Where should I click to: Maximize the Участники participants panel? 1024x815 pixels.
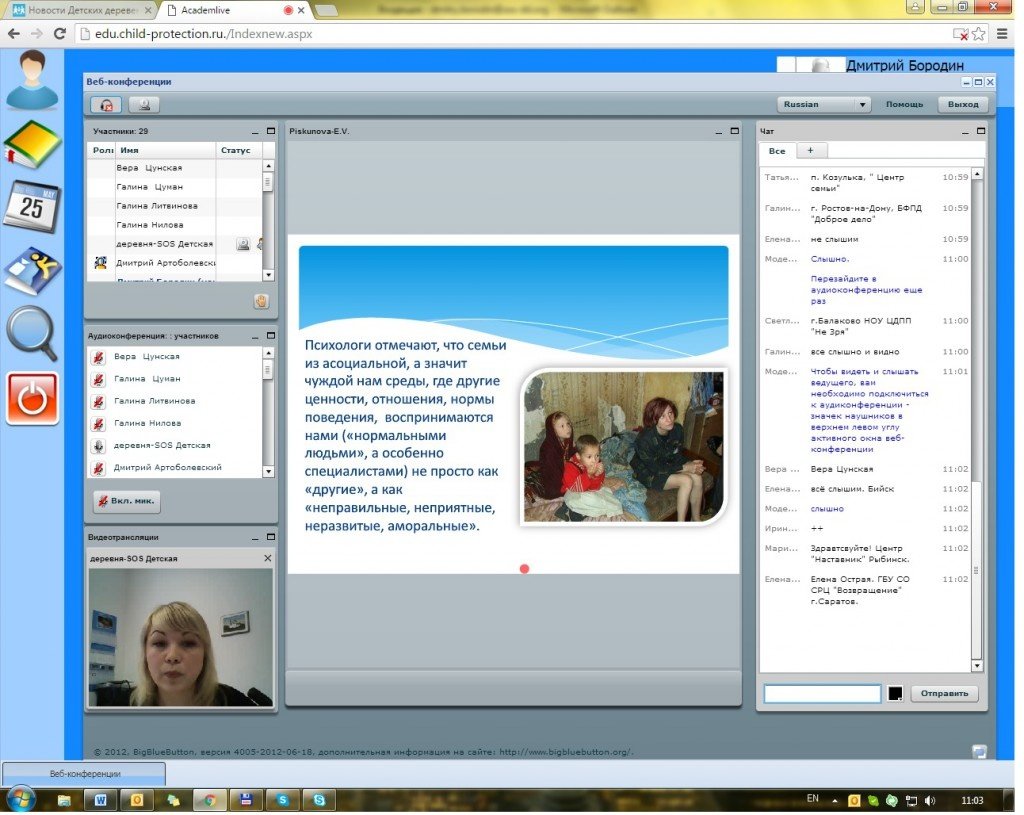coord(271,131)
